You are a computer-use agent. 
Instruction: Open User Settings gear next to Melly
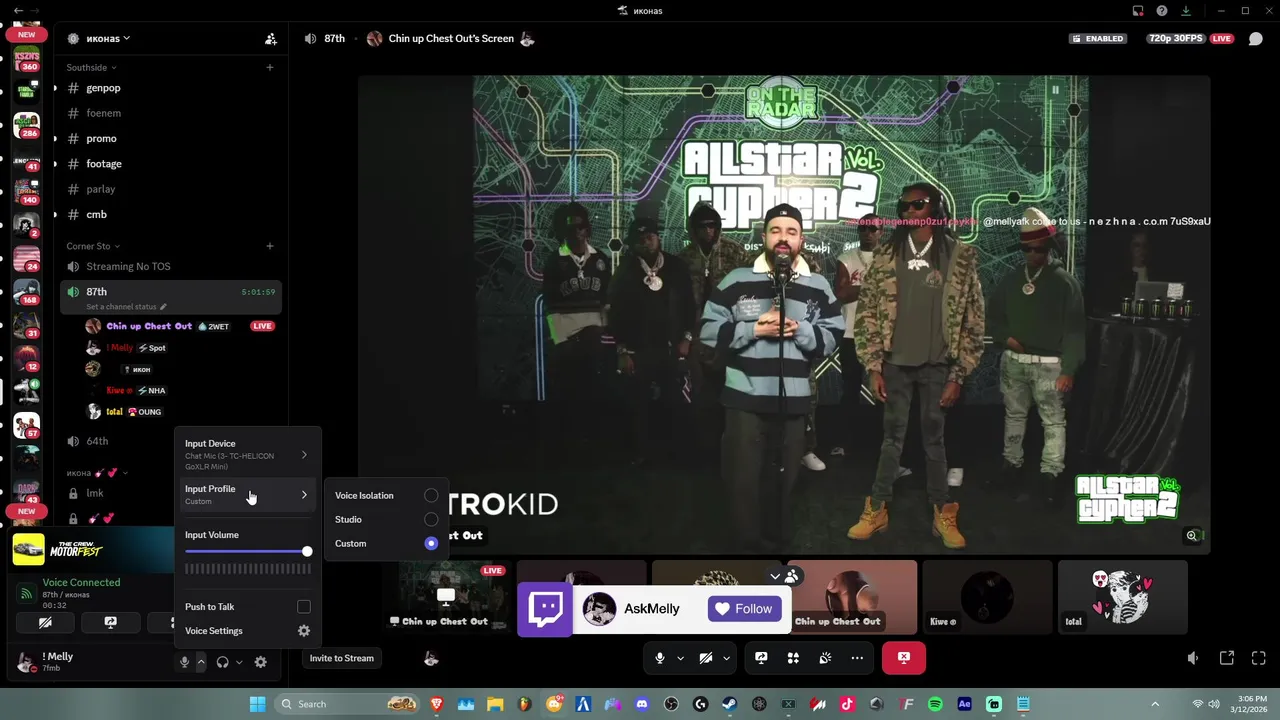[260, 662]
